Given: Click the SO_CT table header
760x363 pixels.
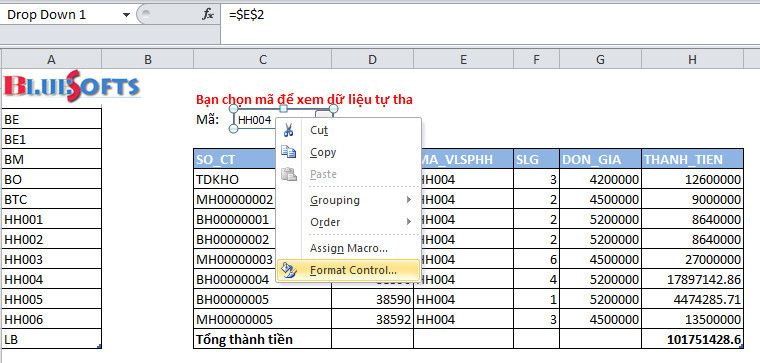Looking at the screenshot, I should tap(235, 159).
